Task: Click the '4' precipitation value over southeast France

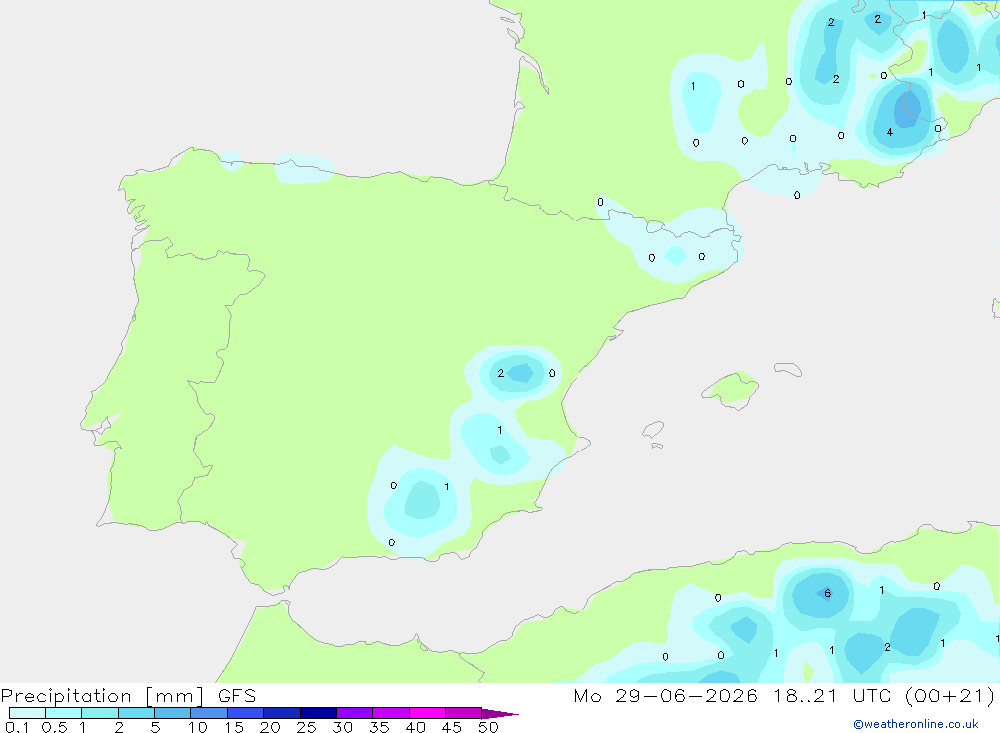Action: pos(890,132)
